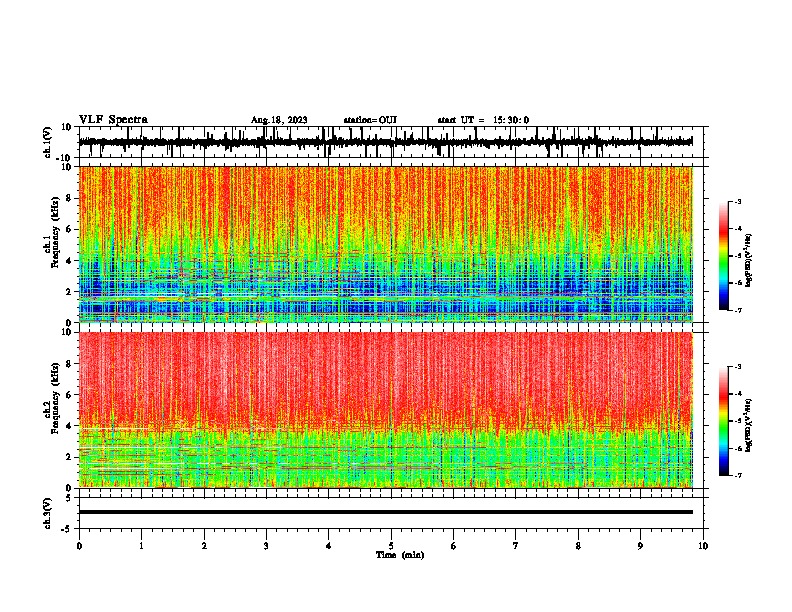Click the ch.1 spectrogram plot
This screenshot has width=792, height=612.
point(386,244)
